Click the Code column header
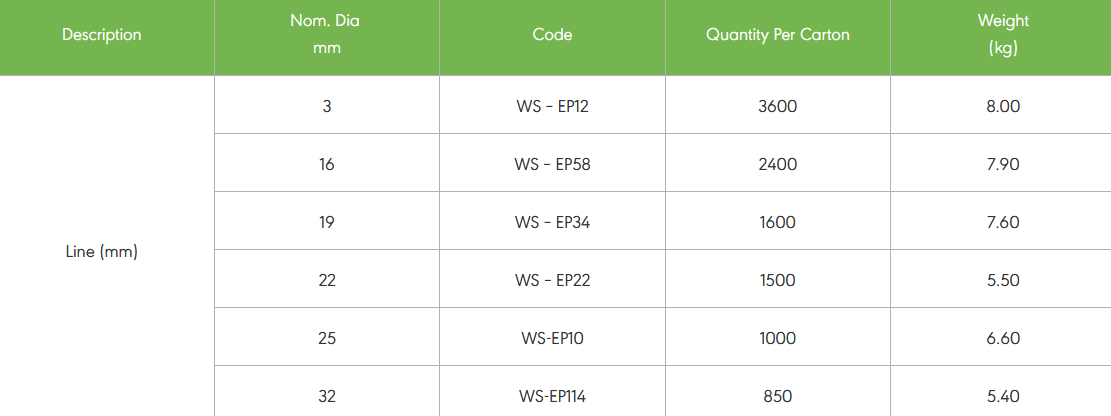This screenshot has height=416, width=1111. pos(552,35)
